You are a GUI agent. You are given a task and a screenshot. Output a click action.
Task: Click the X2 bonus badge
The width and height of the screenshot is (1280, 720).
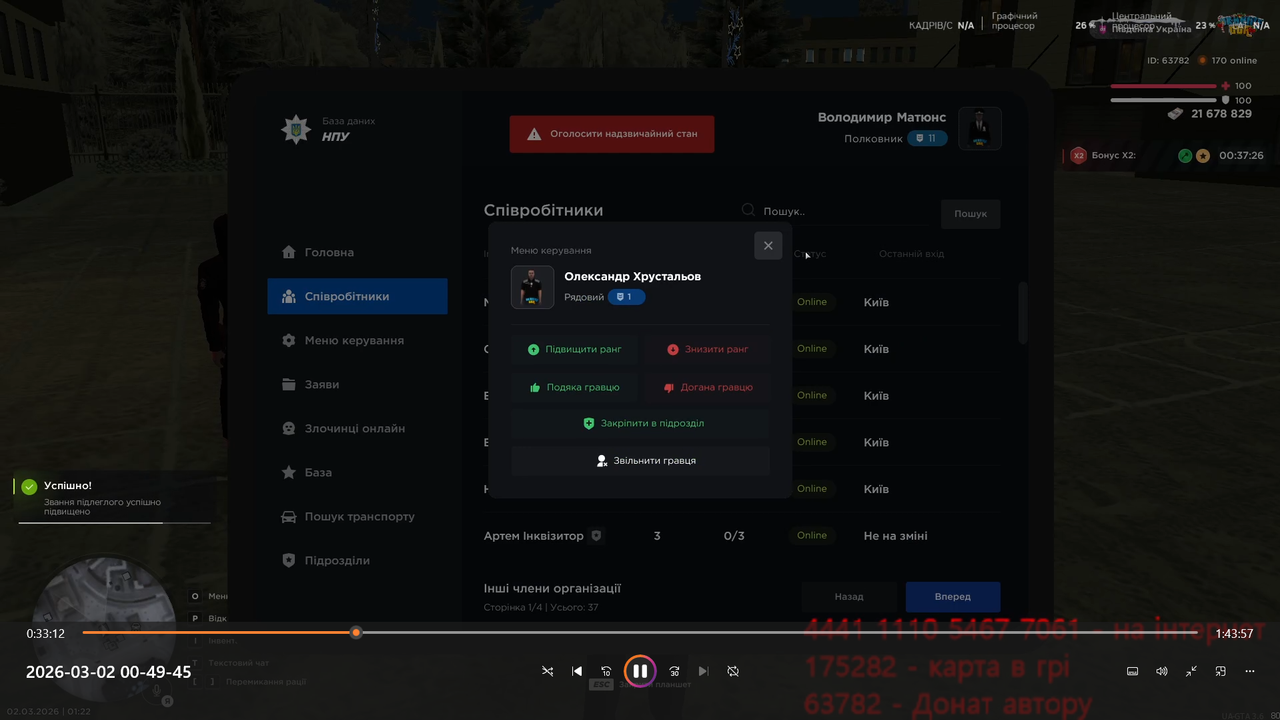1078,155
